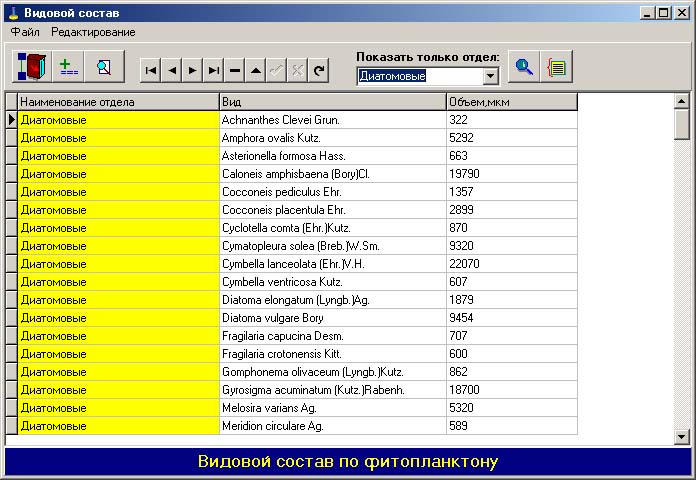Select the Asterionella formosa Hass. cell
Viewport: 696px width, 480px height.
(x=333, y=156)
